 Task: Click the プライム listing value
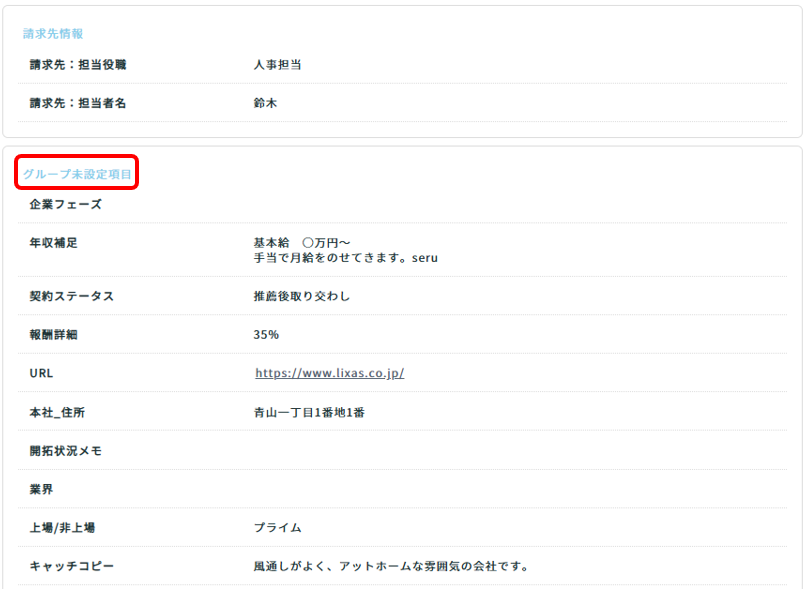[x=277, y=528]
